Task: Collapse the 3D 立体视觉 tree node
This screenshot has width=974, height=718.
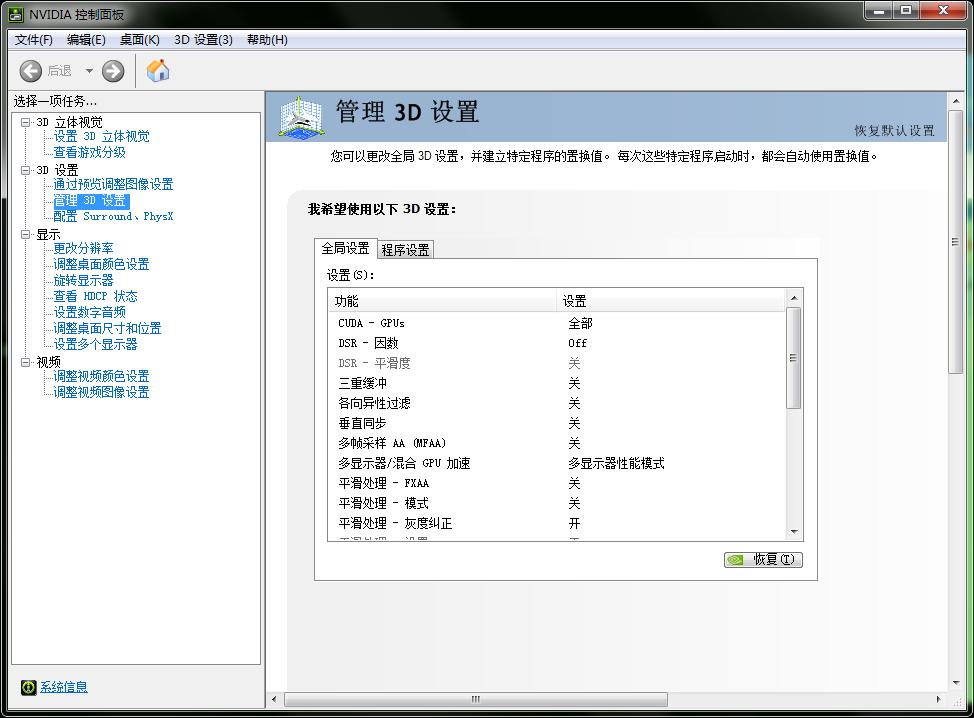Action: [26, 122]
